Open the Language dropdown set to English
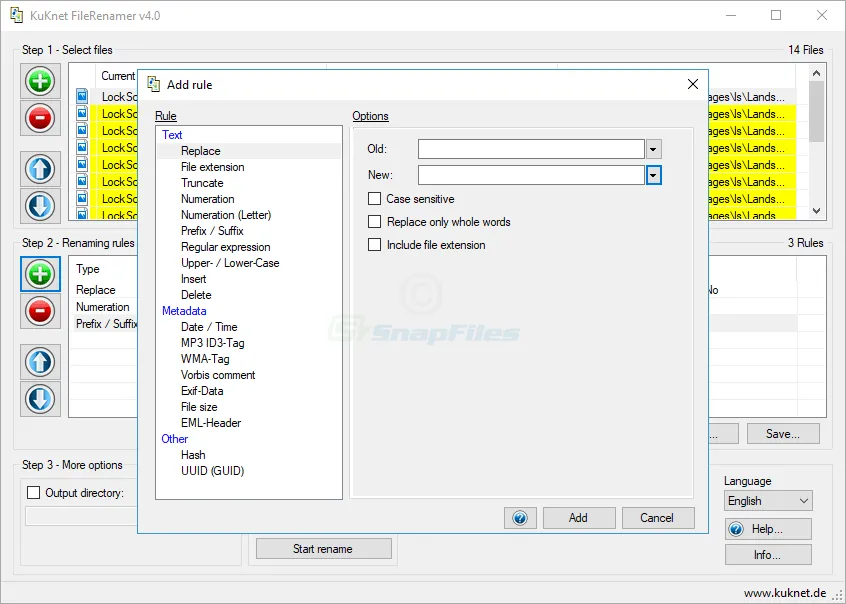846x604 pixels. (x=768, y=501)
